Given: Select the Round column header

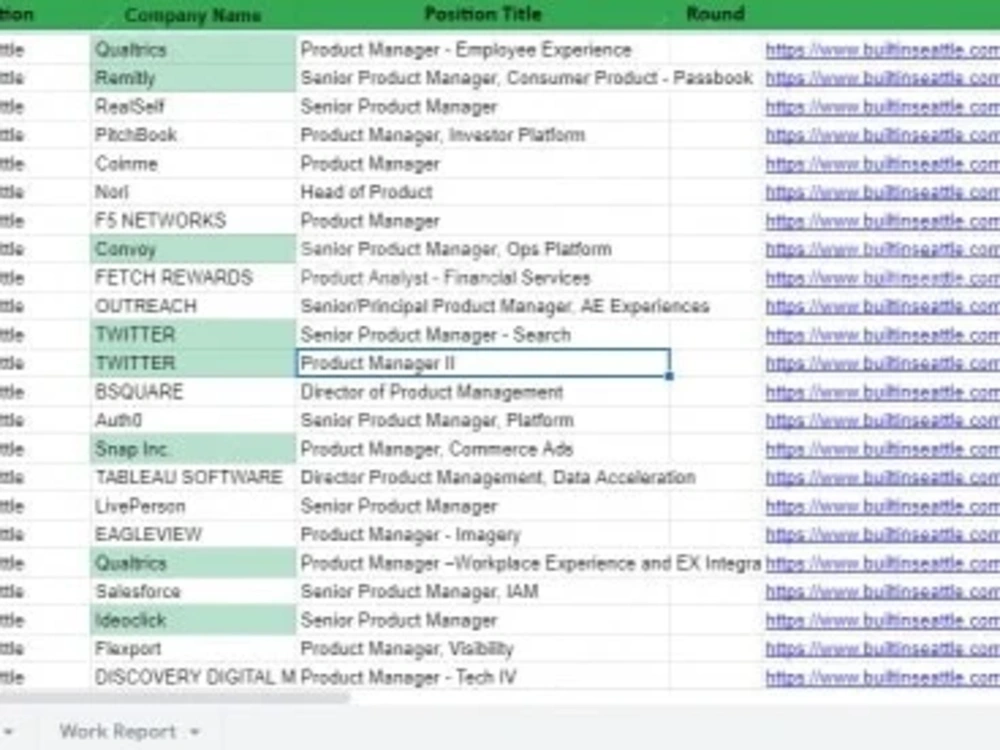Looking at the screenshot, I should pyautogui.click(x=715, y=14).
